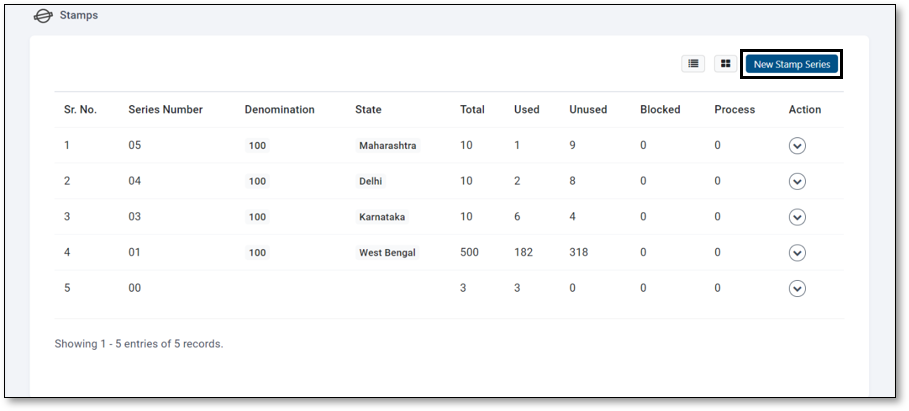Viewport: 909px width, 411px height.
Task: Click the Stamps page title
Action: tap(79, 16)
